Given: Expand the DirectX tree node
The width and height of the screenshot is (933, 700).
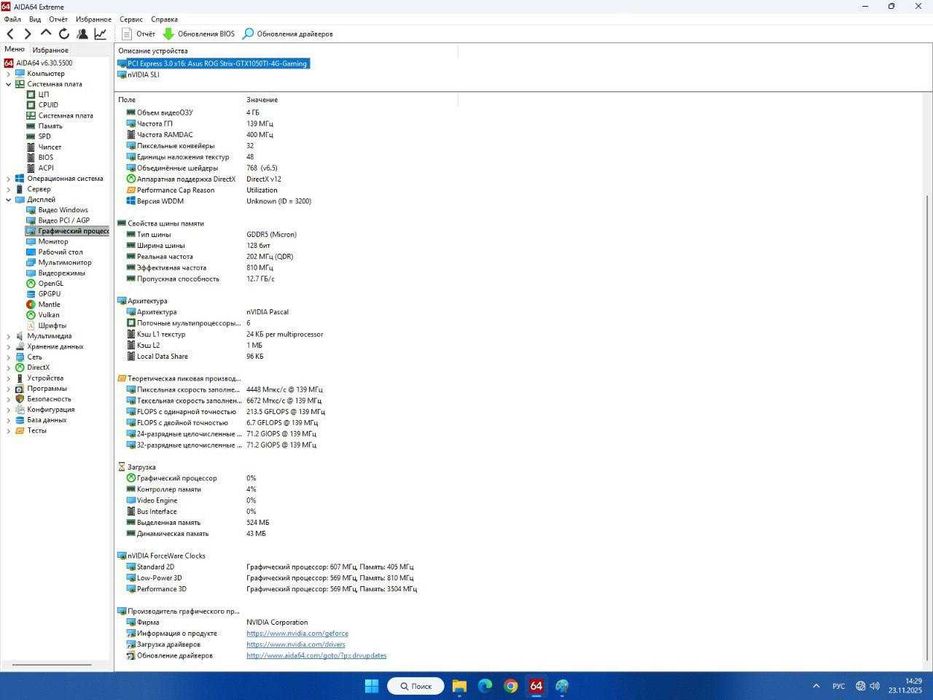Looking at the screenshot, I should tap(8, 368).
